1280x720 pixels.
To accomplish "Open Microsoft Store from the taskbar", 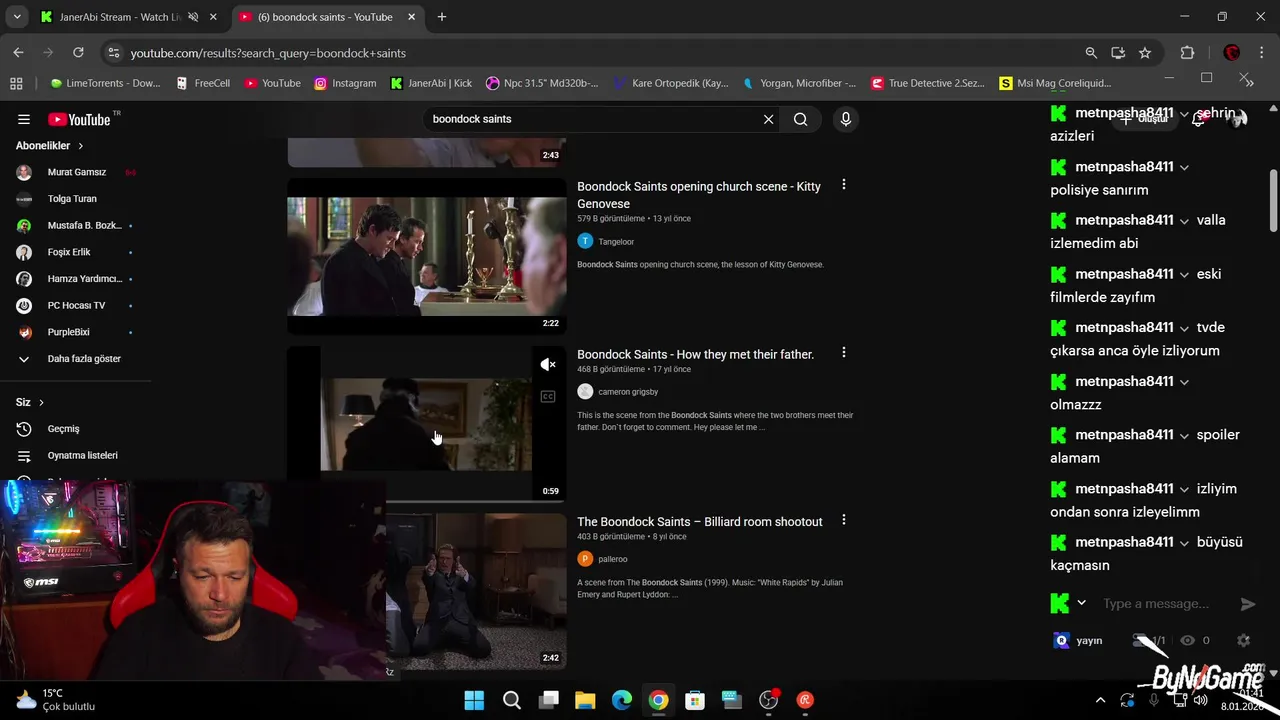I will pyautogui.click(x=695, y=700).
